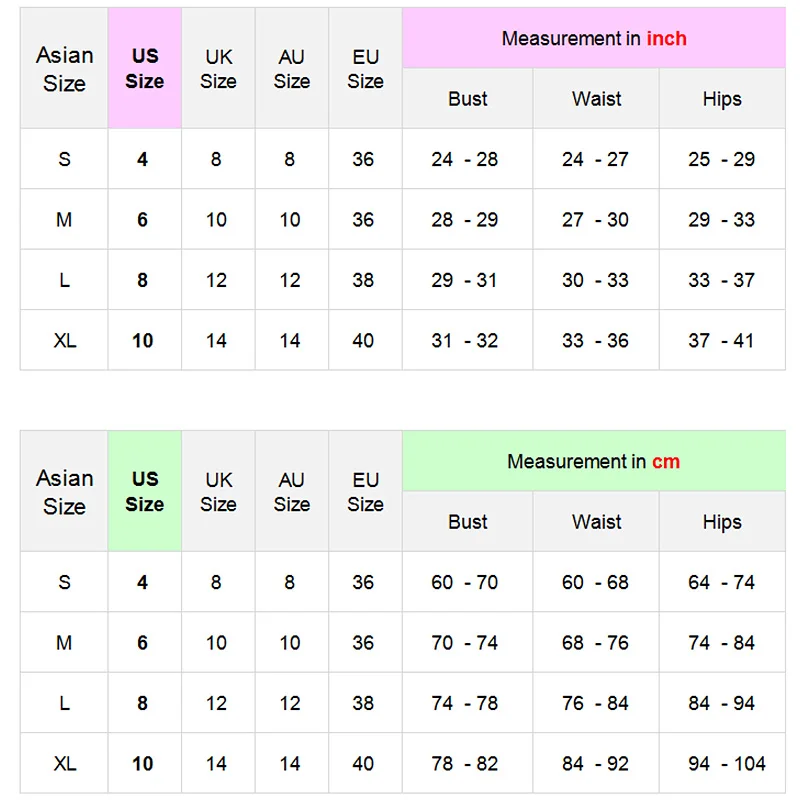Select the pink US Size header cell

point(144,69)
